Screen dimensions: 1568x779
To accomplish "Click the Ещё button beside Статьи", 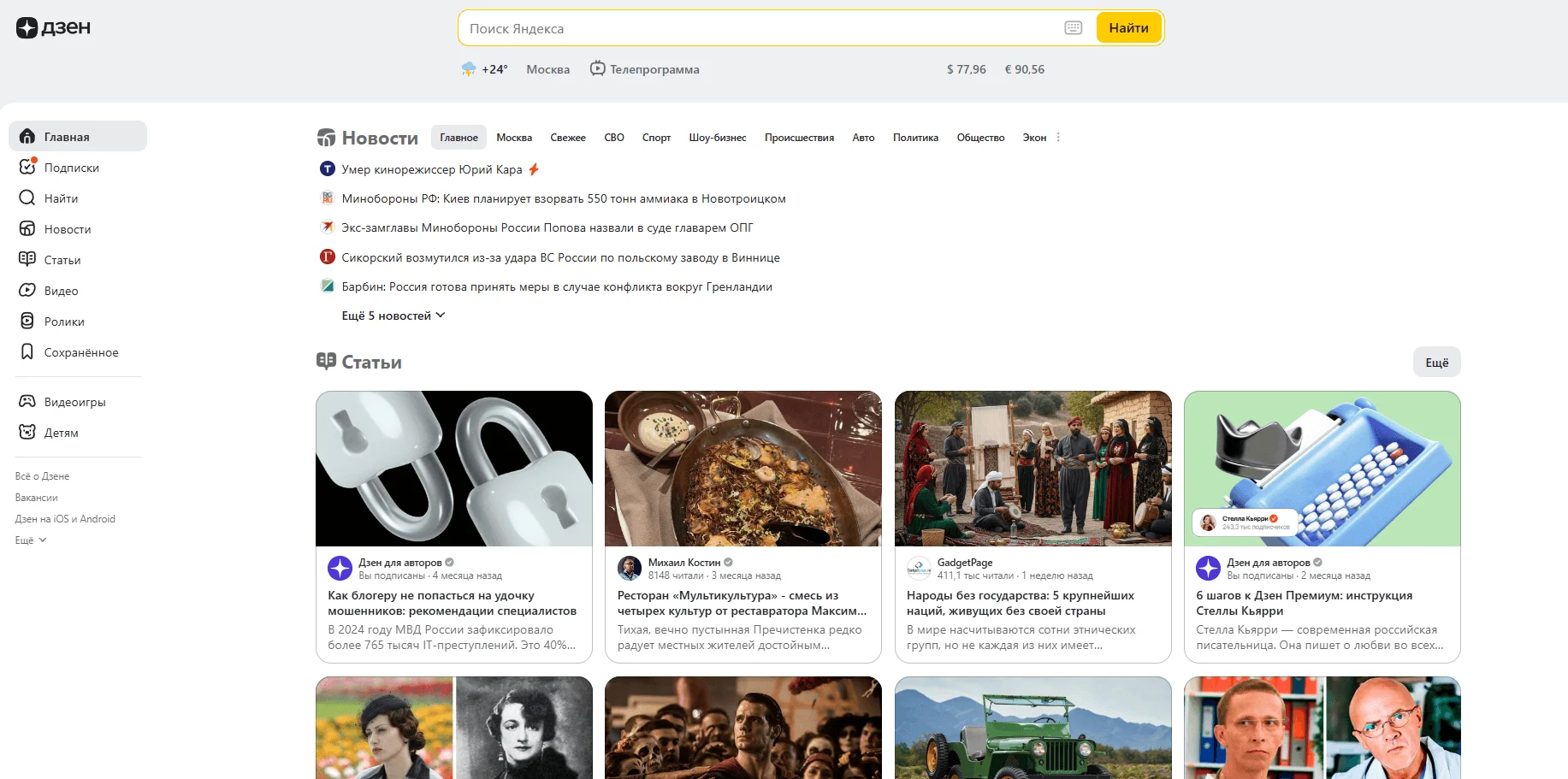I will coord(1436,363).
